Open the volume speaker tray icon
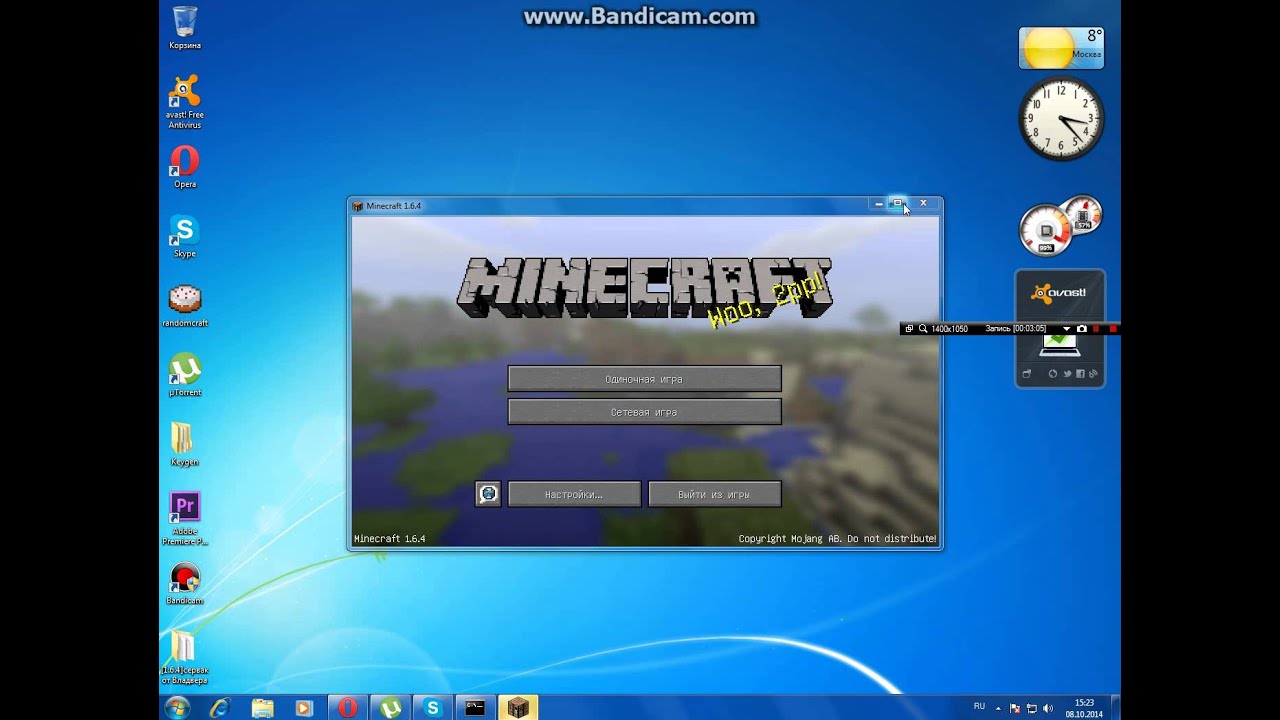This screenshot has width=1280, height=720. click(1048, 708)
